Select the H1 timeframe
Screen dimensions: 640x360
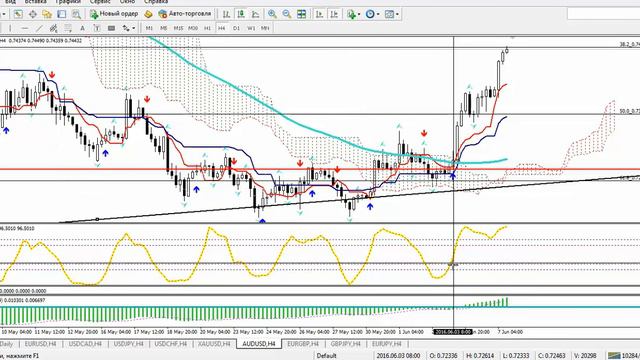(207, 28)
